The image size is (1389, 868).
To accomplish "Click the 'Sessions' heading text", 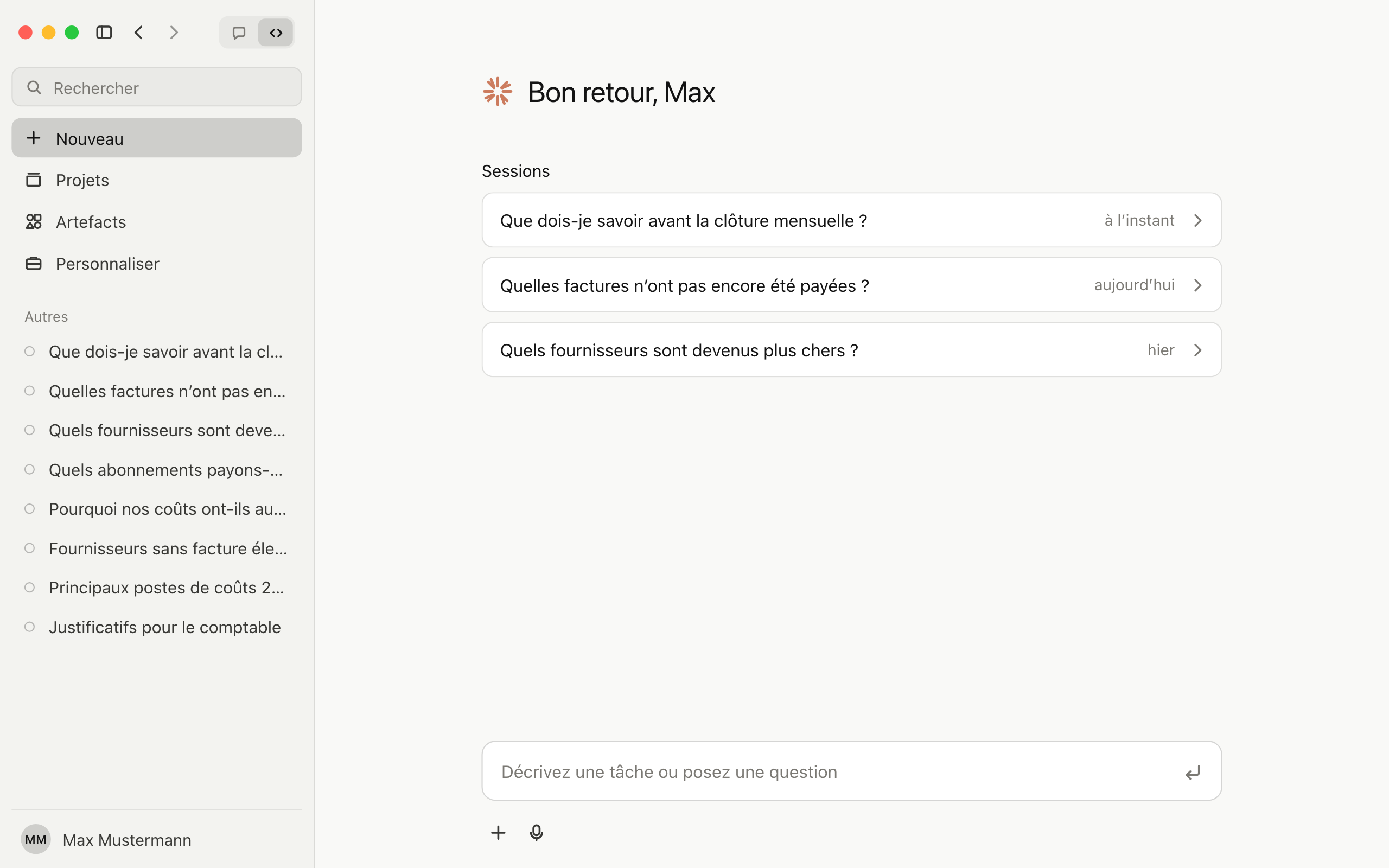I will [x=515, y=171].
